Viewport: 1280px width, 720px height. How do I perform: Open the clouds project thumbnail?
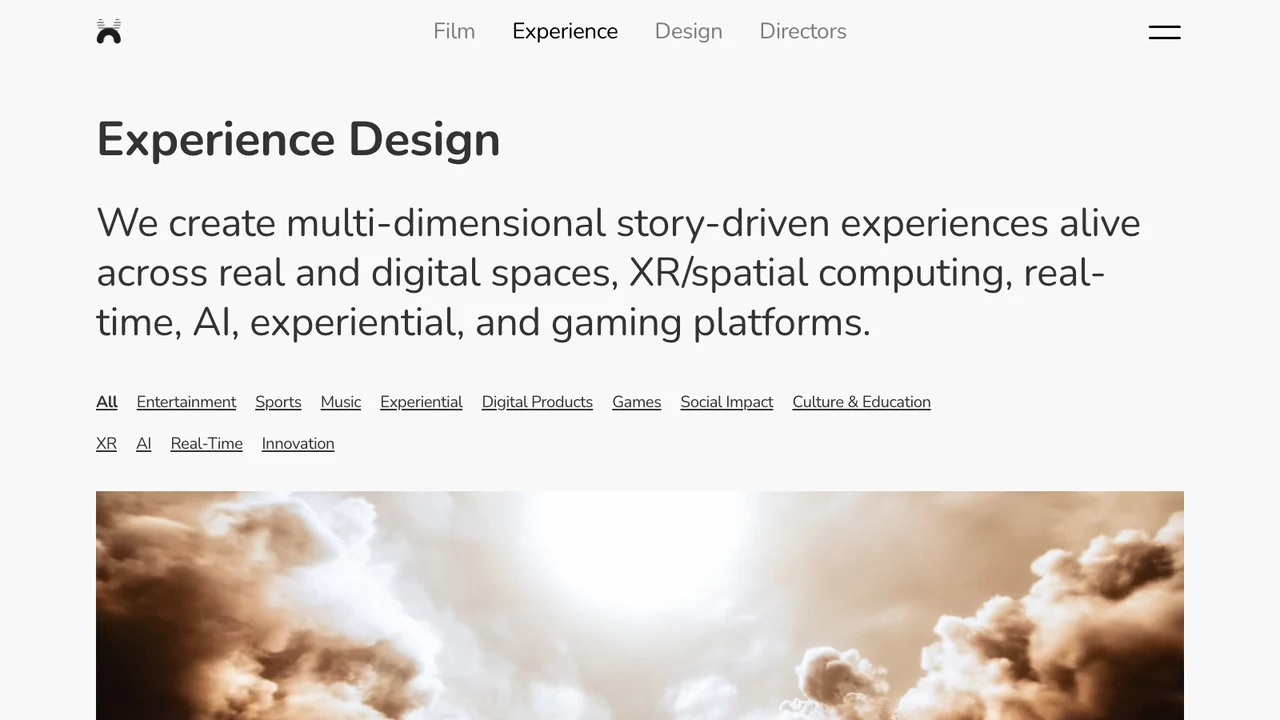(640, 605)
